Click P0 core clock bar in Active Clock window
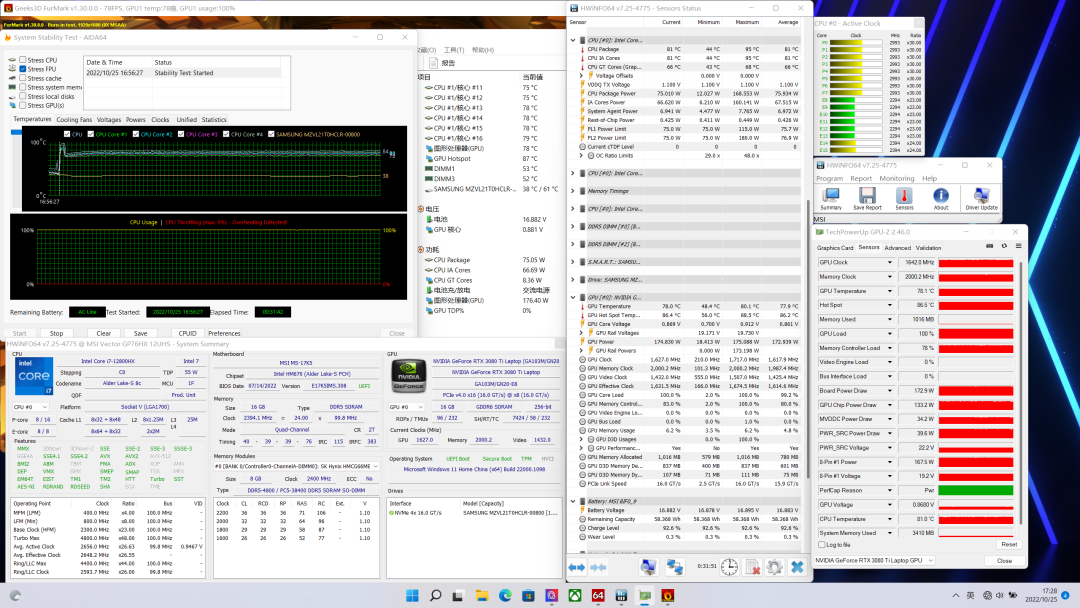This screenshot has height=608, width=1080. click(x=856, y=42)
